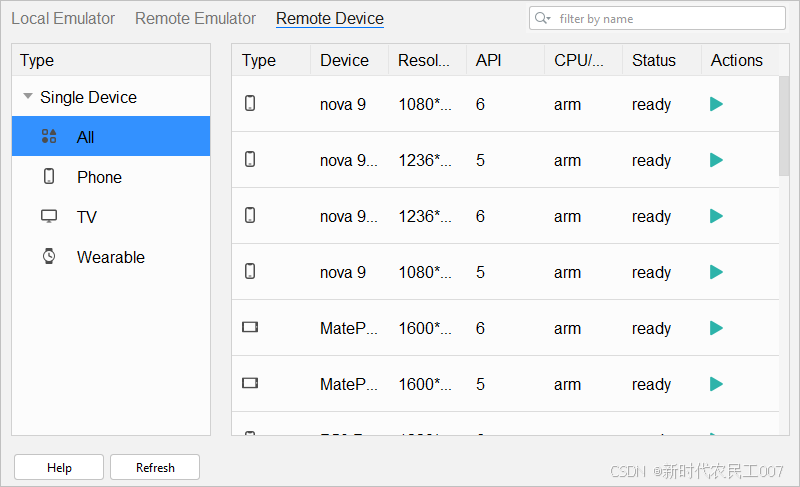Click the table's Type column header
This screenshot has height=487, width=800.
click(x=271, y=60)
